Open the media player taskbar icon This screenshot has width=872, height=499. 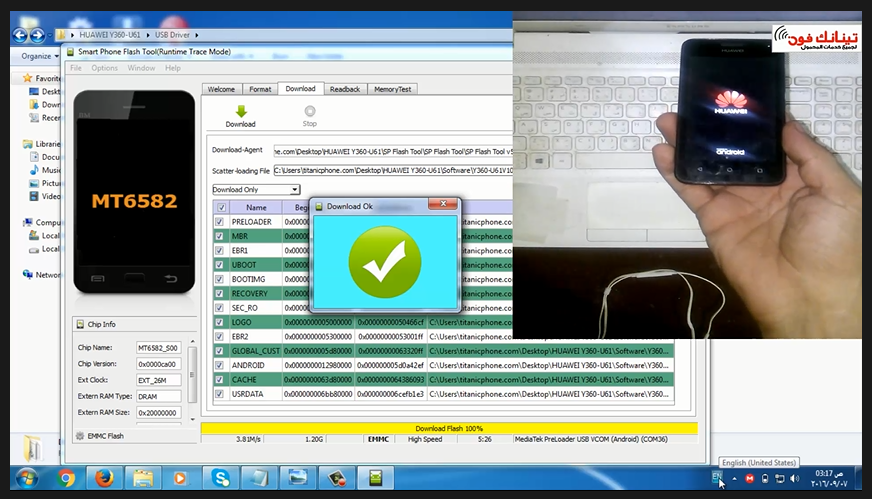coord(180,478)
